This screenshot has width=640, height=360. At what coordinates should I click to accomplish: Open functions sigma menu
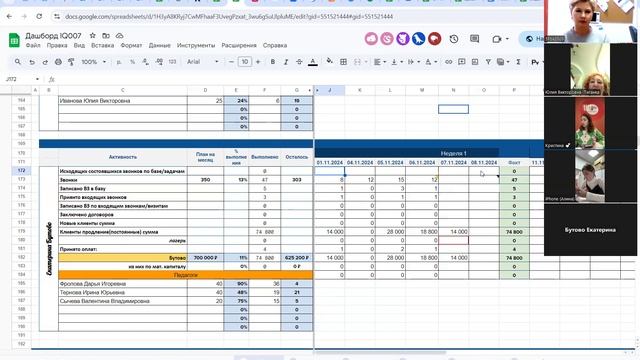coord(518,62)
